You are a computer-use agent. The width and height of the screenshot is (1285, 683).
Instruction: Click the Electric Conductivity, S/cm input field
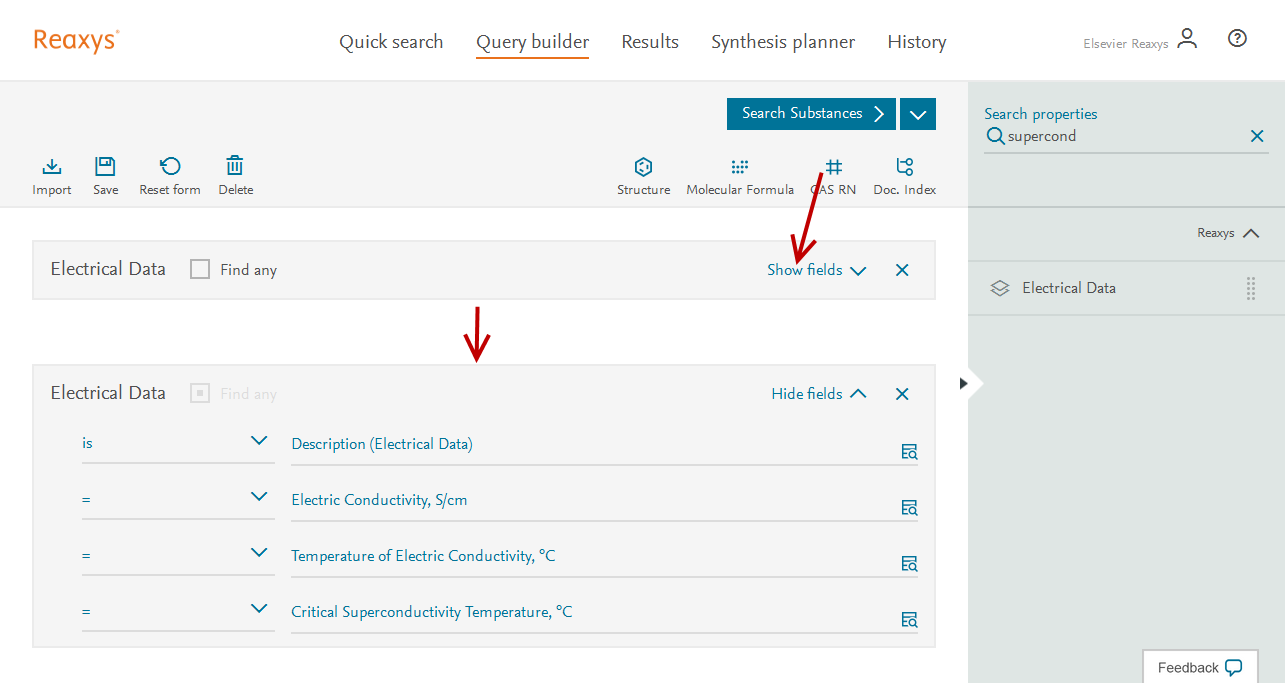click(x=590, y=500)
